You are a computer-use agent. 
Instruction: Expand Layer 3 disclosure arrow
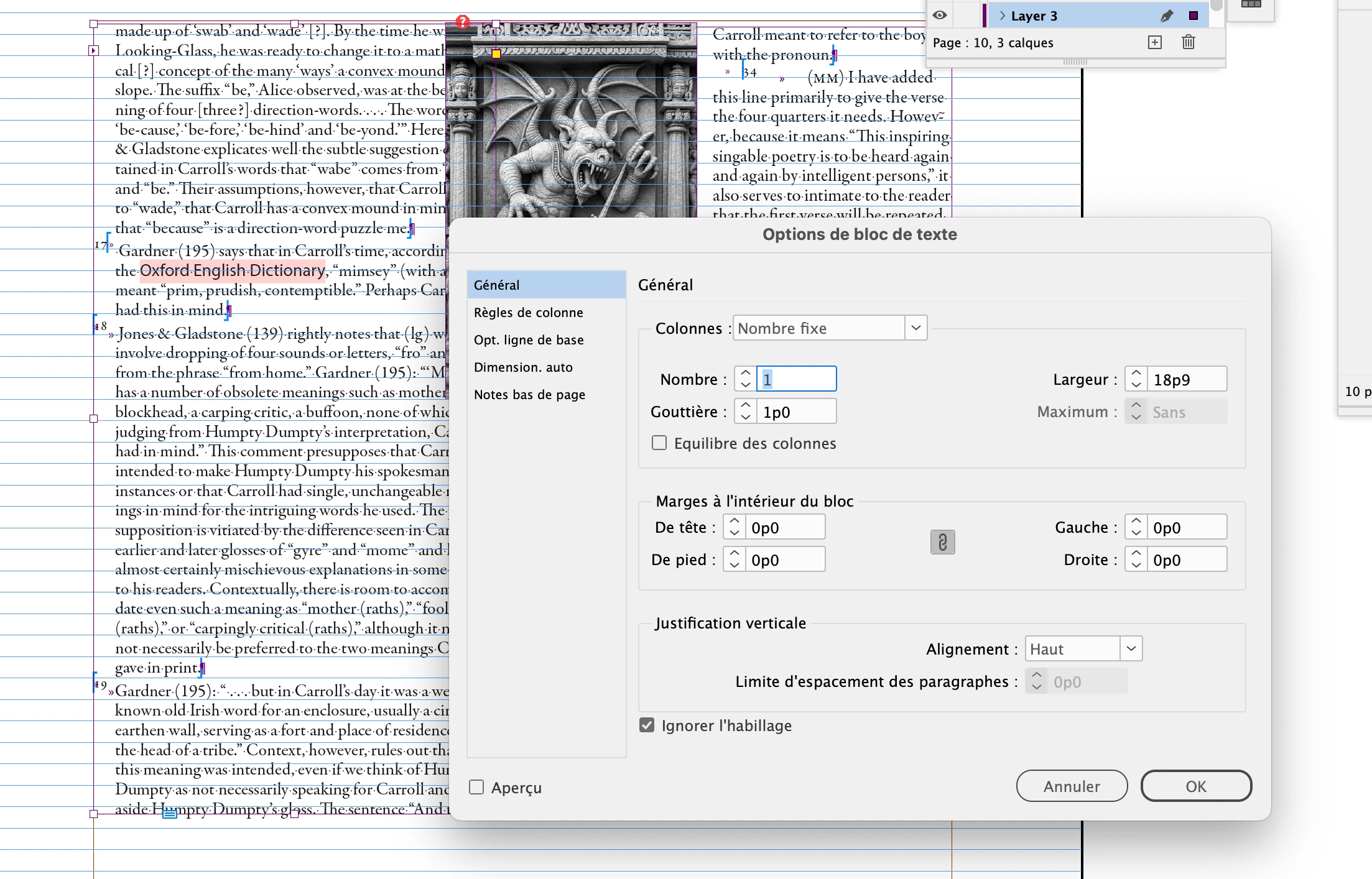point(1002,16)
